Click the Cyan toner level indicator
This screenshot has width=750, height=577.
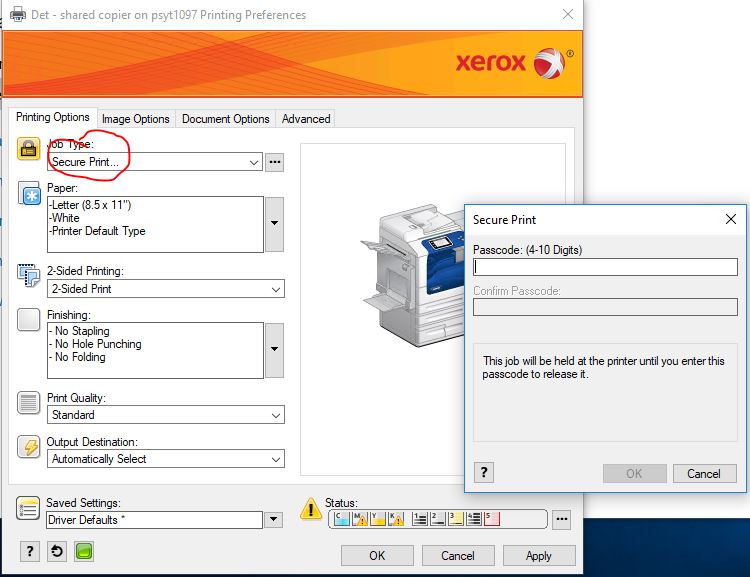pos(342,519)
